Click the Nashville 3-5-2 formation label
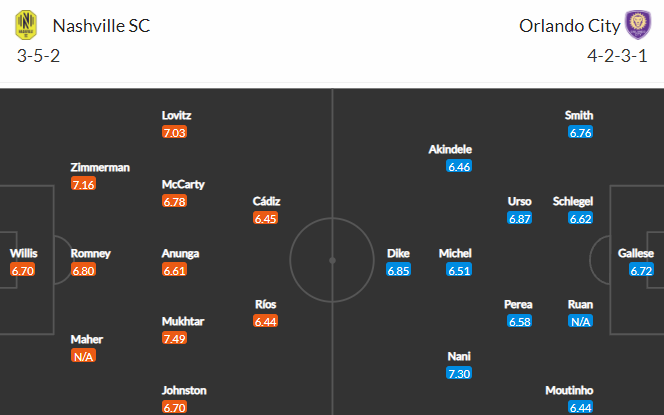Image resolution: width=664 pixels, height=415 pixels. 38,56
